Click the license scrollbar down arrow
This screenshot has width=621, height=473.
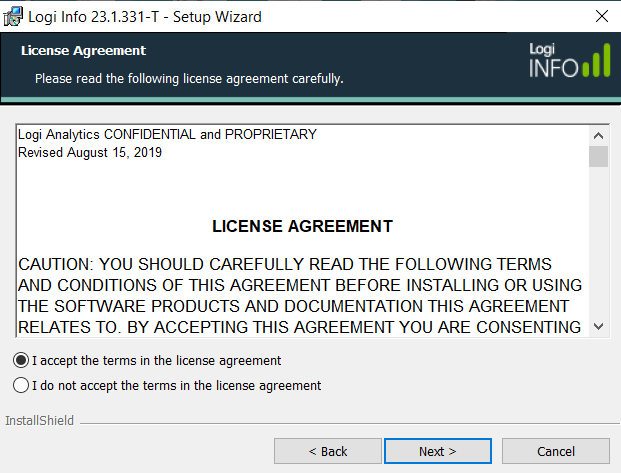click(598, 327)
